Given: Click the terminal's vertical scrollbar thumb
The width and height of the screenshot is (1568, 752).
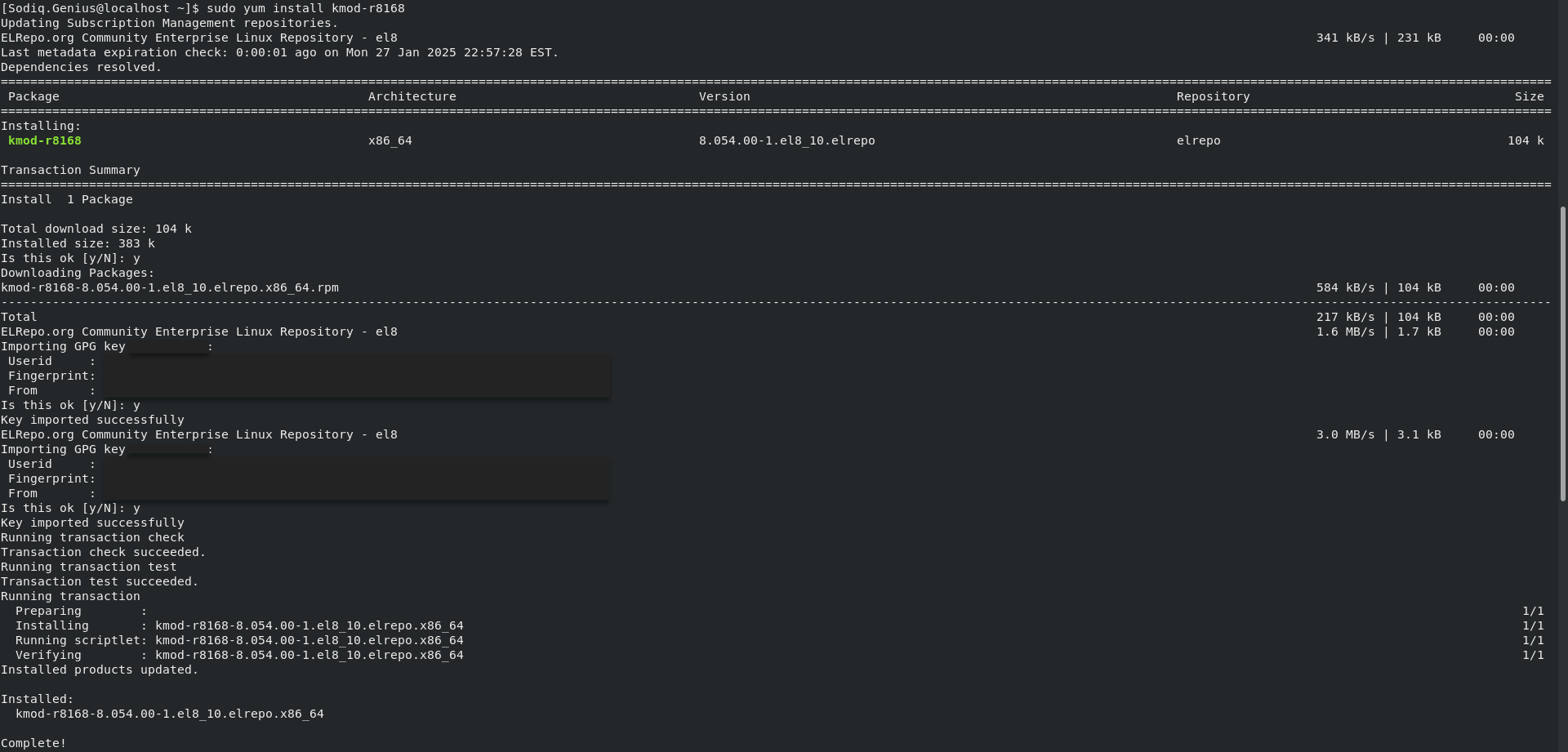Looking at the screenshot, I should click(x=1562, y=353).
